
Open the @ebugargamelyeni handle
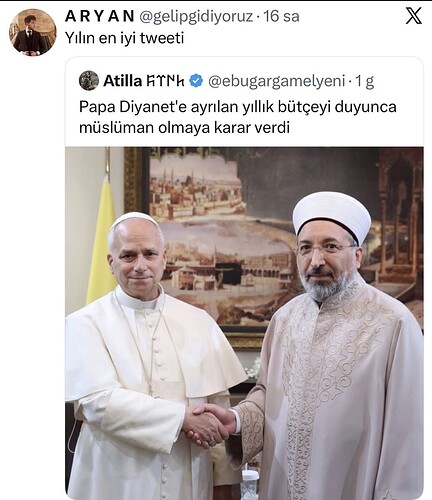(276, 81)
